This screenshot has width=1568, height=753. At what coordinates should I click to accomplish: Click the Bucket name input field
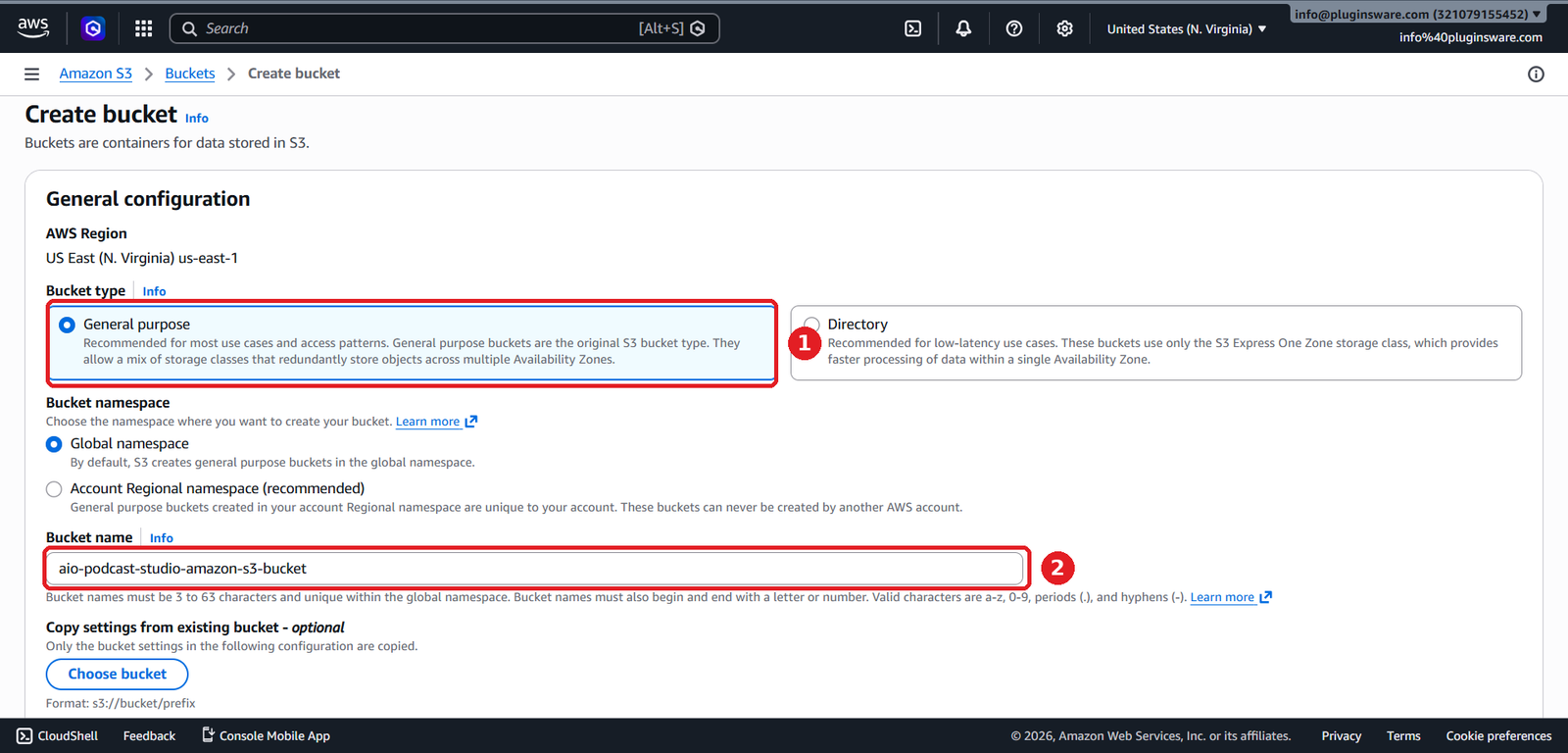535,569
